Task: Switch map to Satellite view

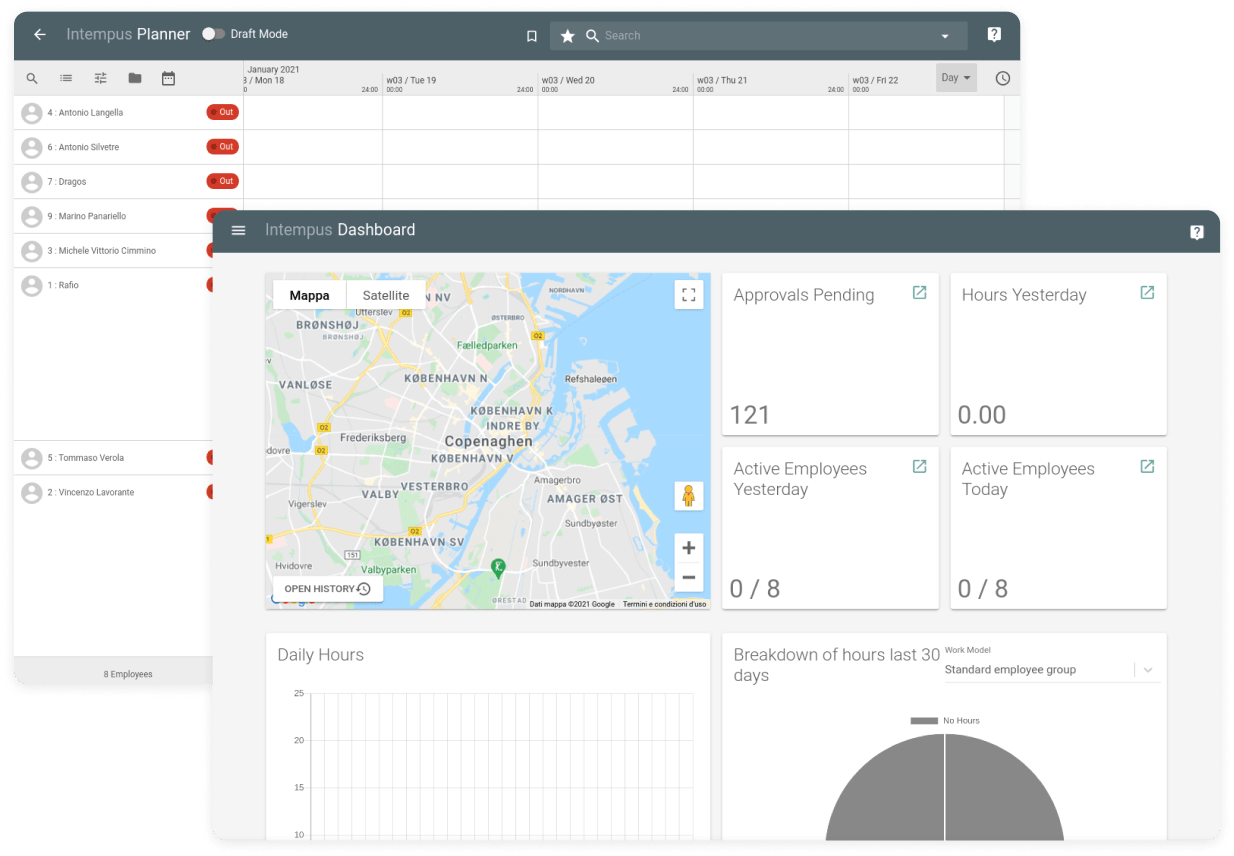Action: click(x=385, y=295)
